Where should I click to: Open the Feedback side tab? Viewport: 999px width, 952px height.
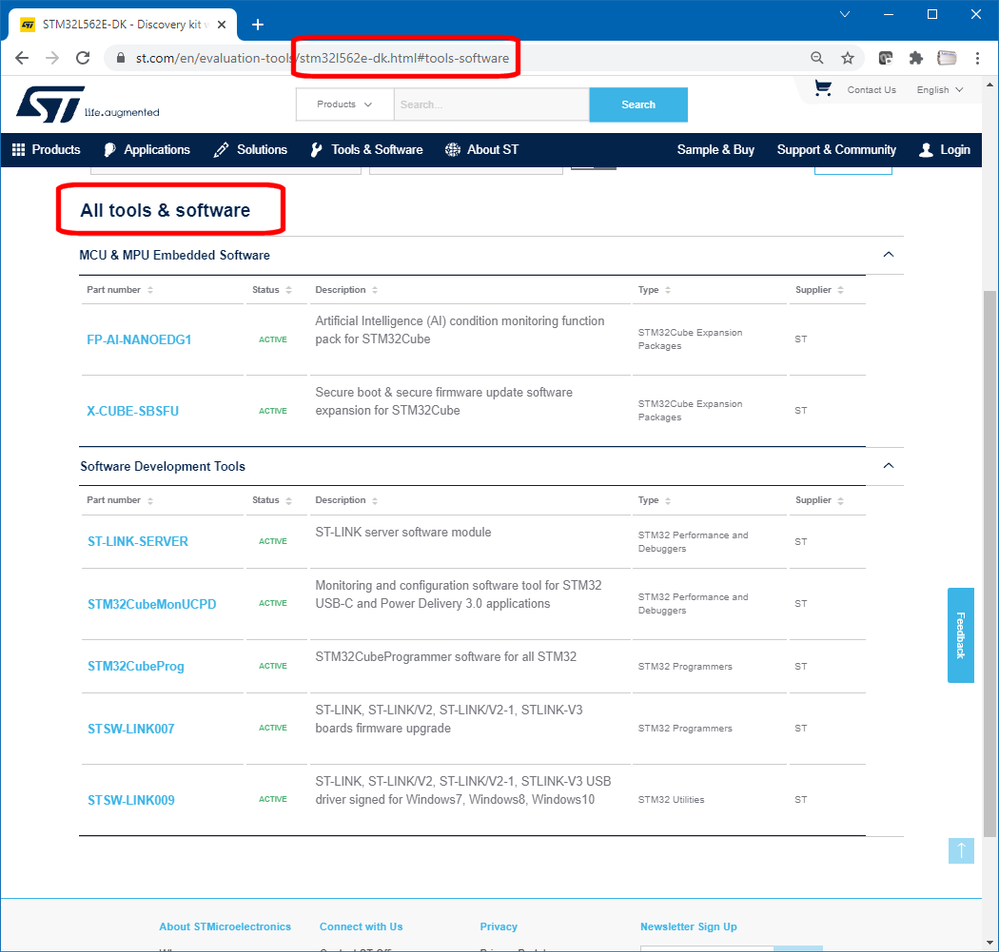tap(961, 635)
